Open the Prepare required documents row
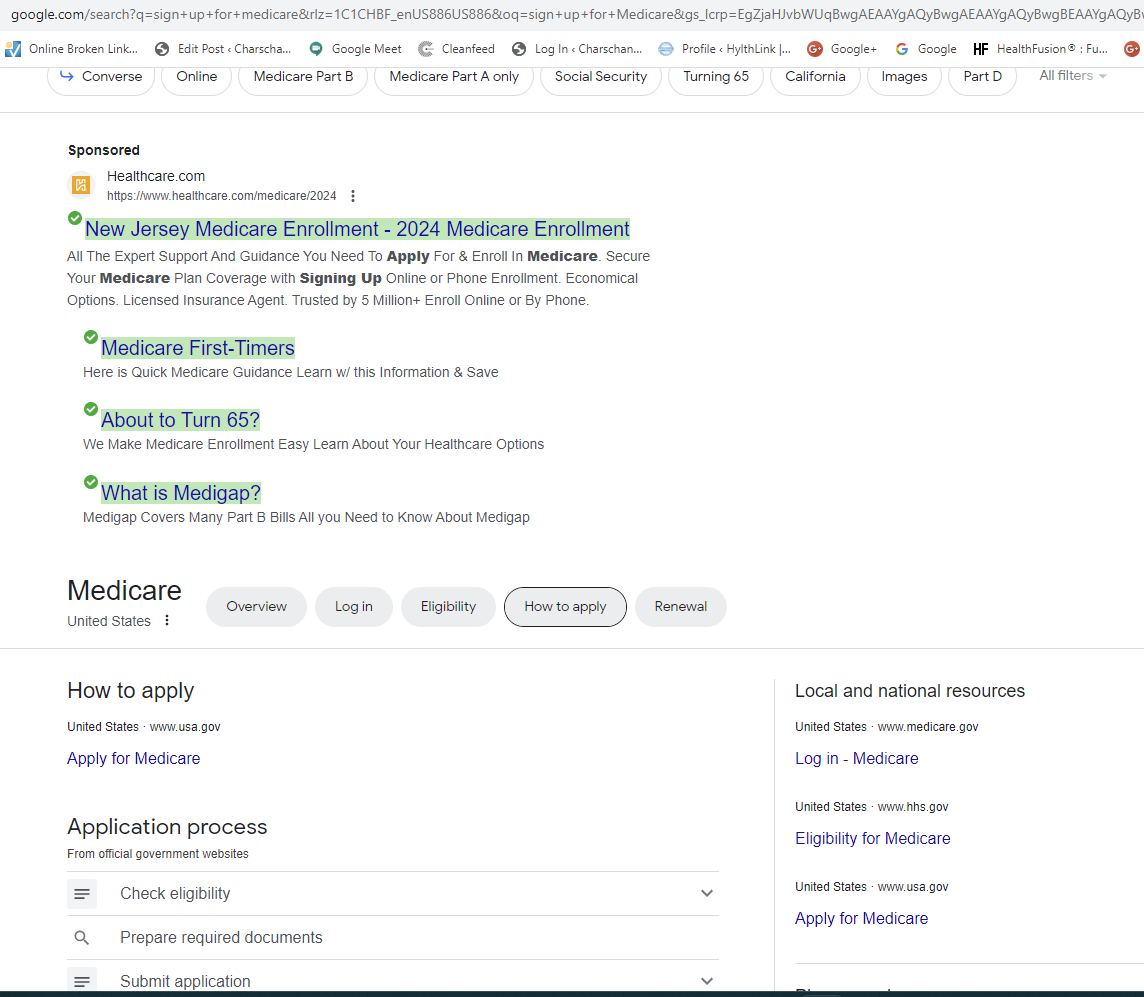The width and height of the screenshot is (1144, 997). (x=393, y=938)
